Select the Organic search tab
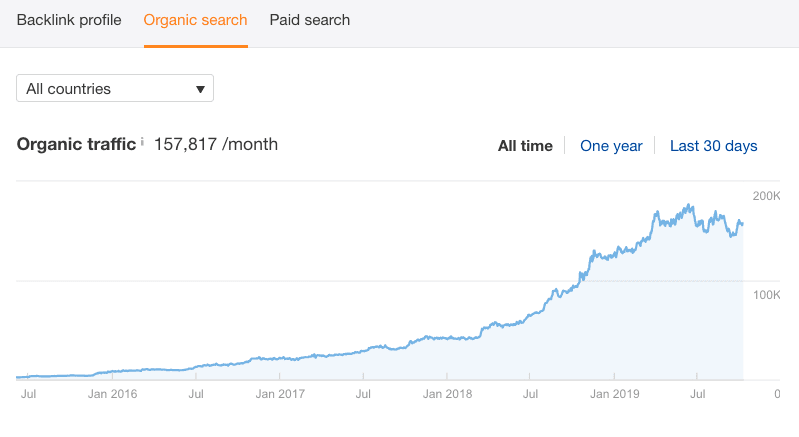Viewport: 799px width, 437px height. click(195, 20)
